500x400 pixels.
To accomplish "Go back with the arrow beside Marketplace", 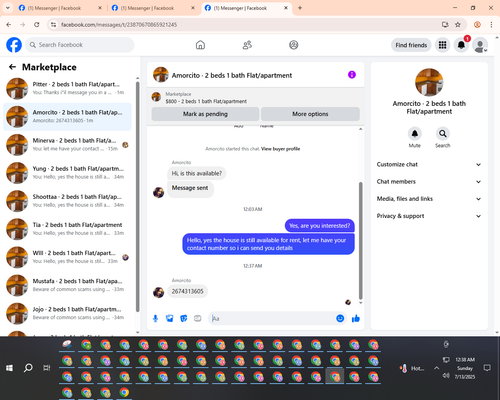I will coord(12,67).
